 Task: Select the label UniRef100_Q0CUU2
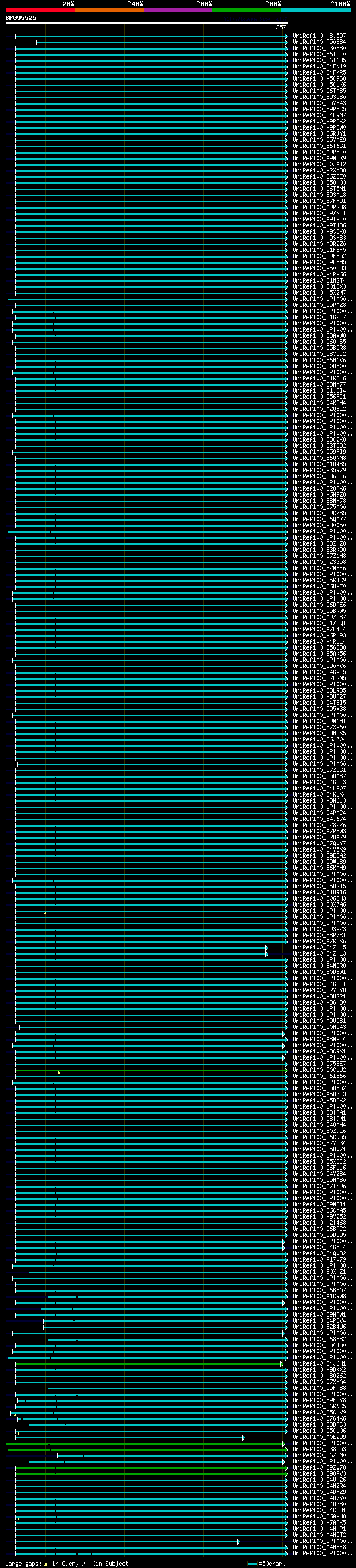(x=319, y=1070)
